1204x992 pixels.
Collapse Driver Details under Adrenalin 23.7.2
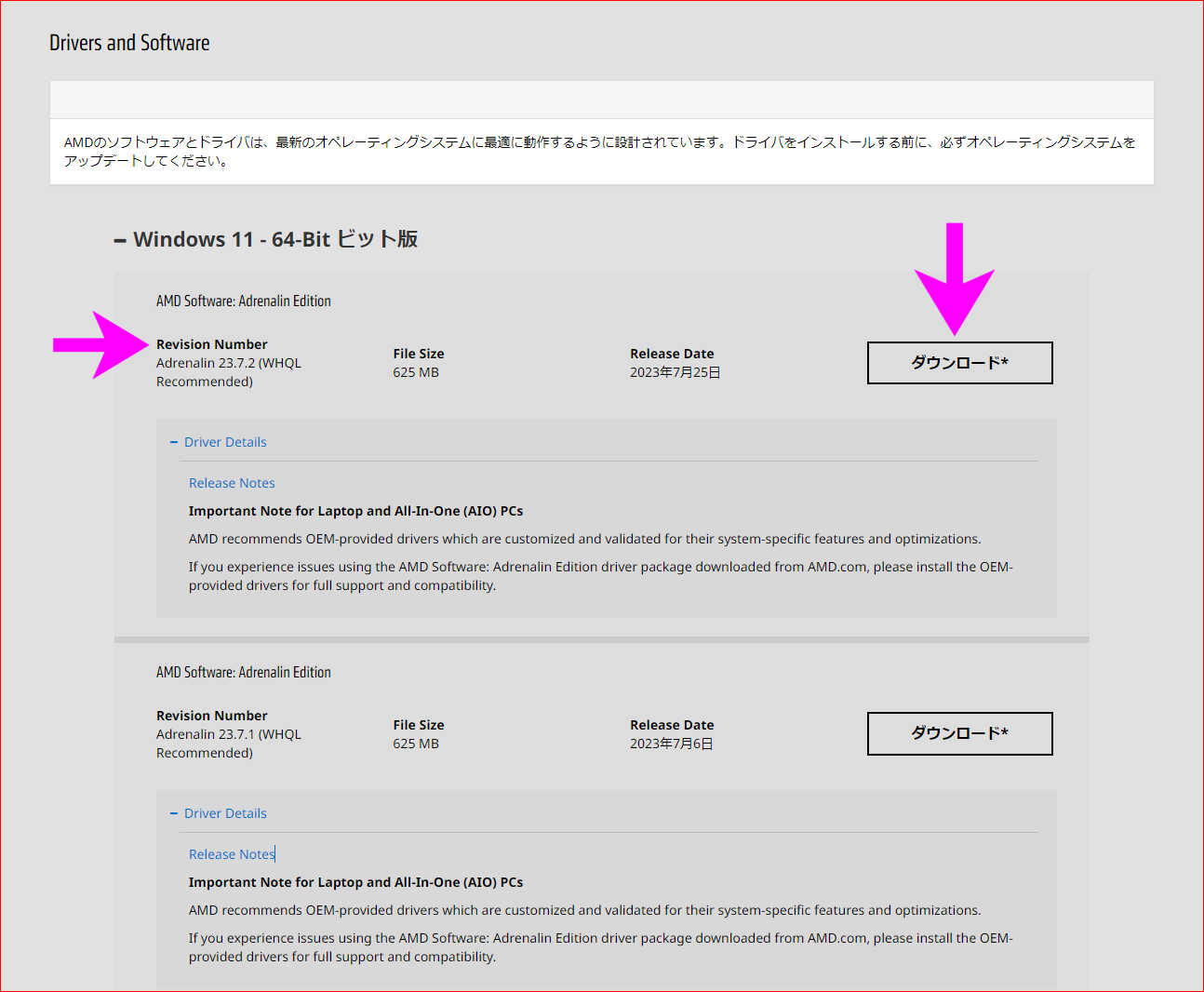point(219,442)
